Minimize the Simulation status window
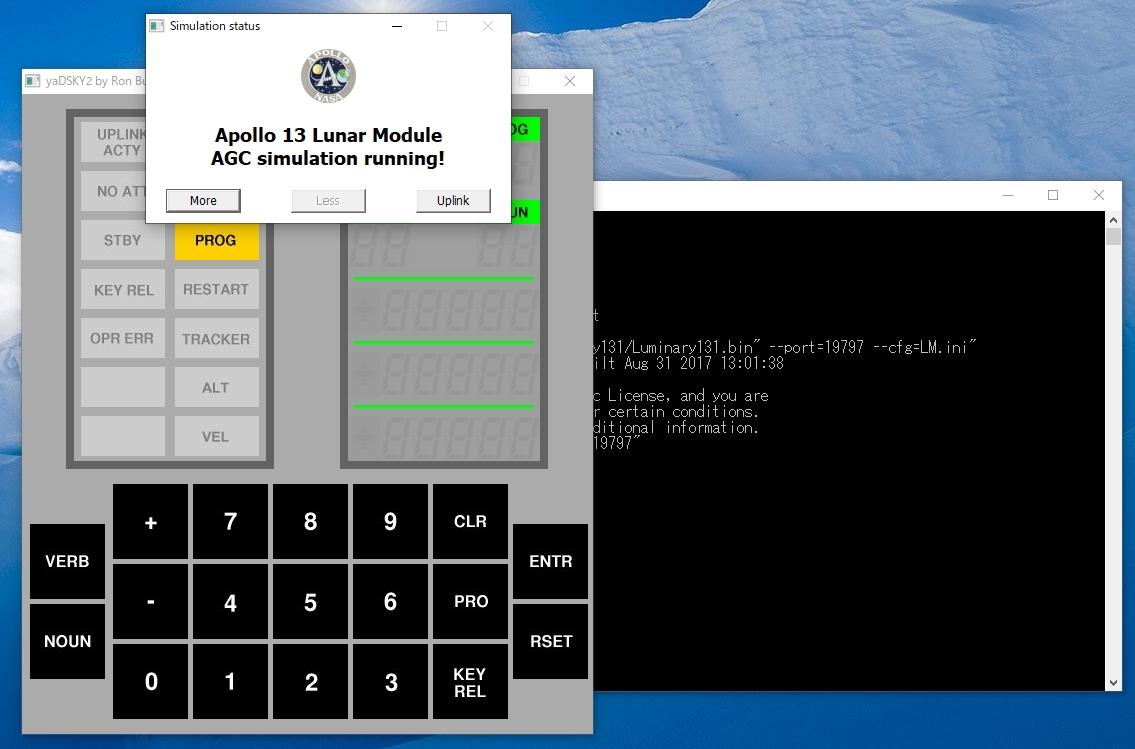Image resolution: width=1135 pixels, height=749 pixels. 397,26
